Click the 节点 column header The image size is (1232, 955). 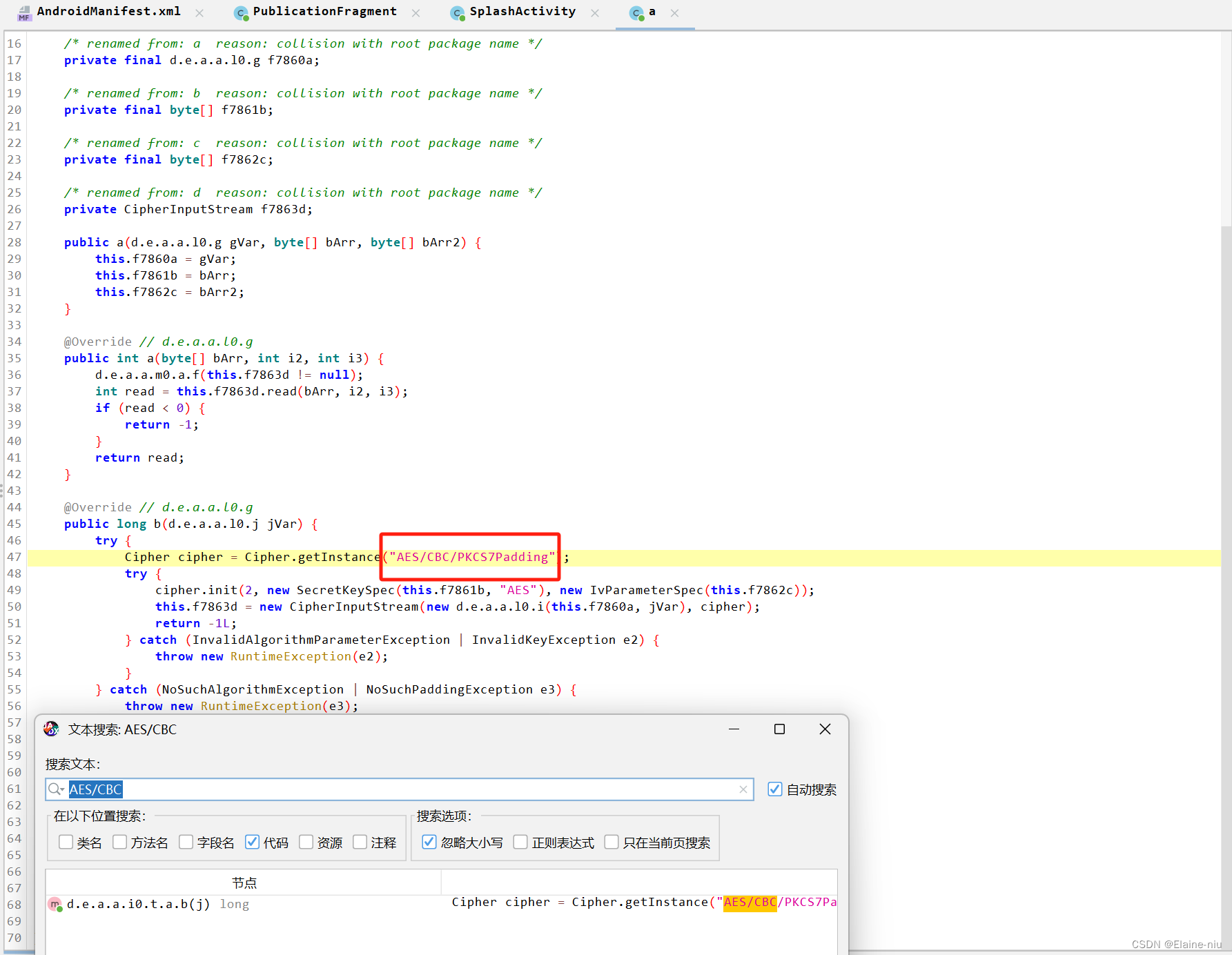click(x=244, y=883)
